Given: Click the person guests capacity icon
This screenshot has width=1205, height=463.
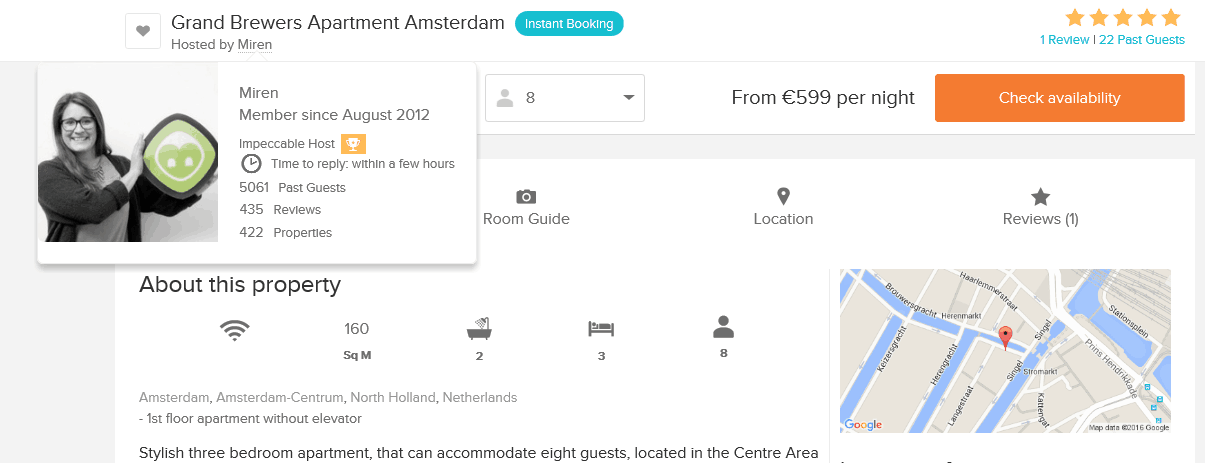Looking at the screenshot, I should pyautogui.click(x=724, y=326).
